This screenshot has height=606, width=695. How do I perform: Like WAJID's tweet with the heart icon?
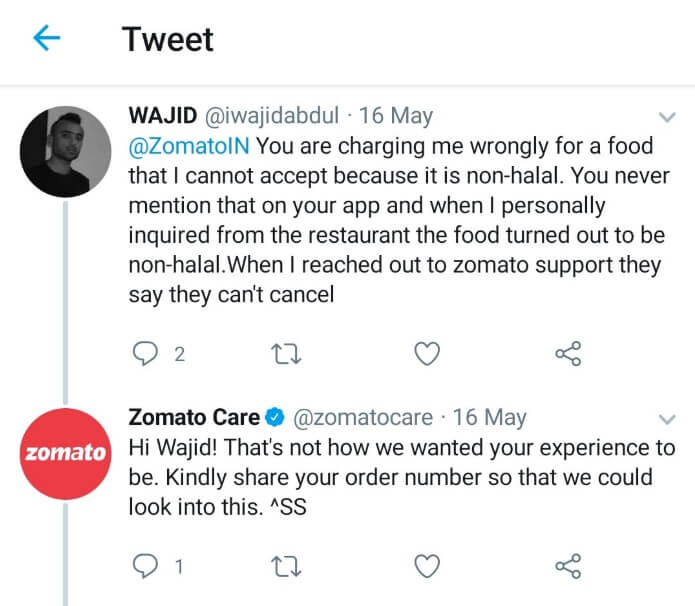coord(427,354)
